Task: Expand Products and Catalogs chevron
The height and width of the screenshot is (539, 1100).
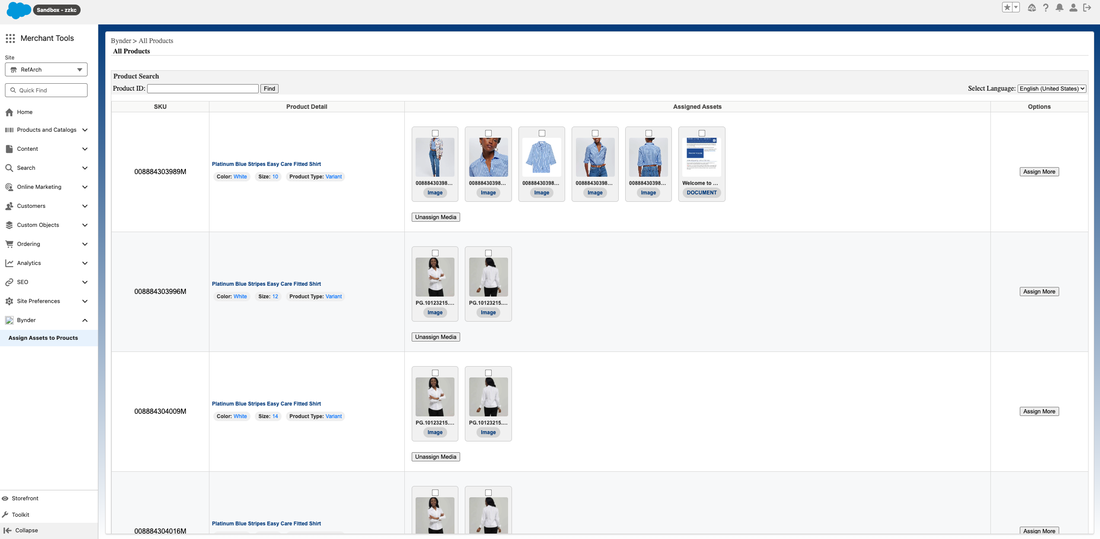Action: coord(85,130)
